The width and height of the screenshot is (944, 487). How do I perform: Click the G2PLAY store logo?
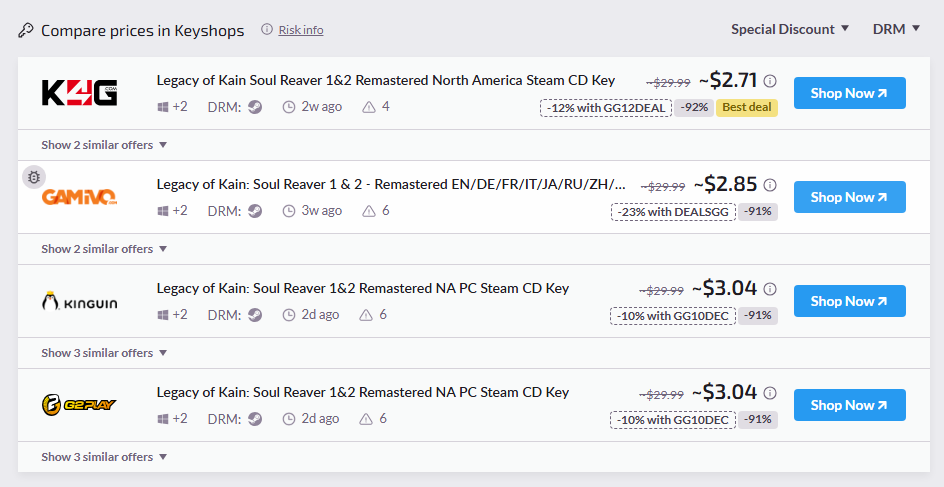tap(79, 405)
